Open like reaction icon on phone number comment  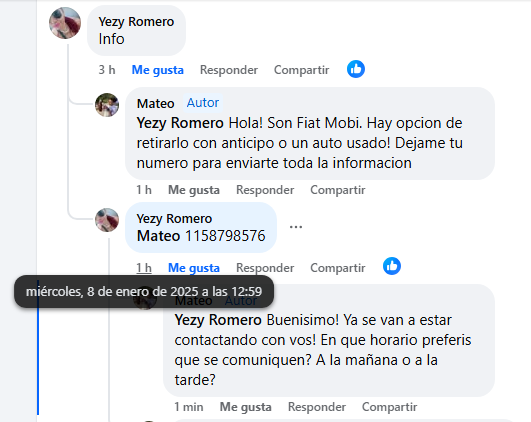392,266
